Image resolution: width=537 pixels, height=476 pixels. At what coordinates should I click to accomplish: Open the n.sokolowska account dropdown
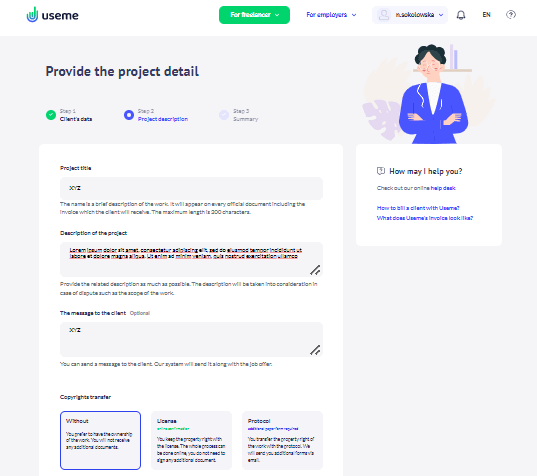[x=410, y=15]
